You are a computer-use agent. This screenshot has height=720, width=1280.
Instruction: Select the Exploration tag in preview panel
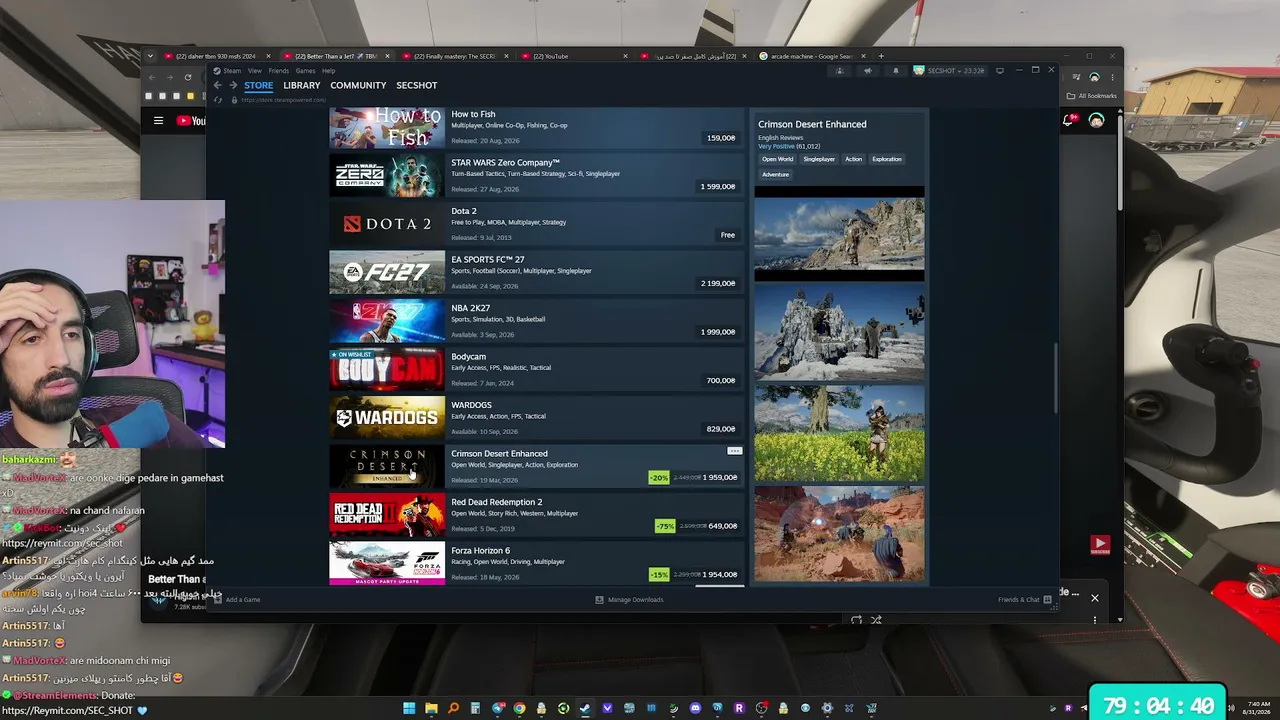[886, 159]
